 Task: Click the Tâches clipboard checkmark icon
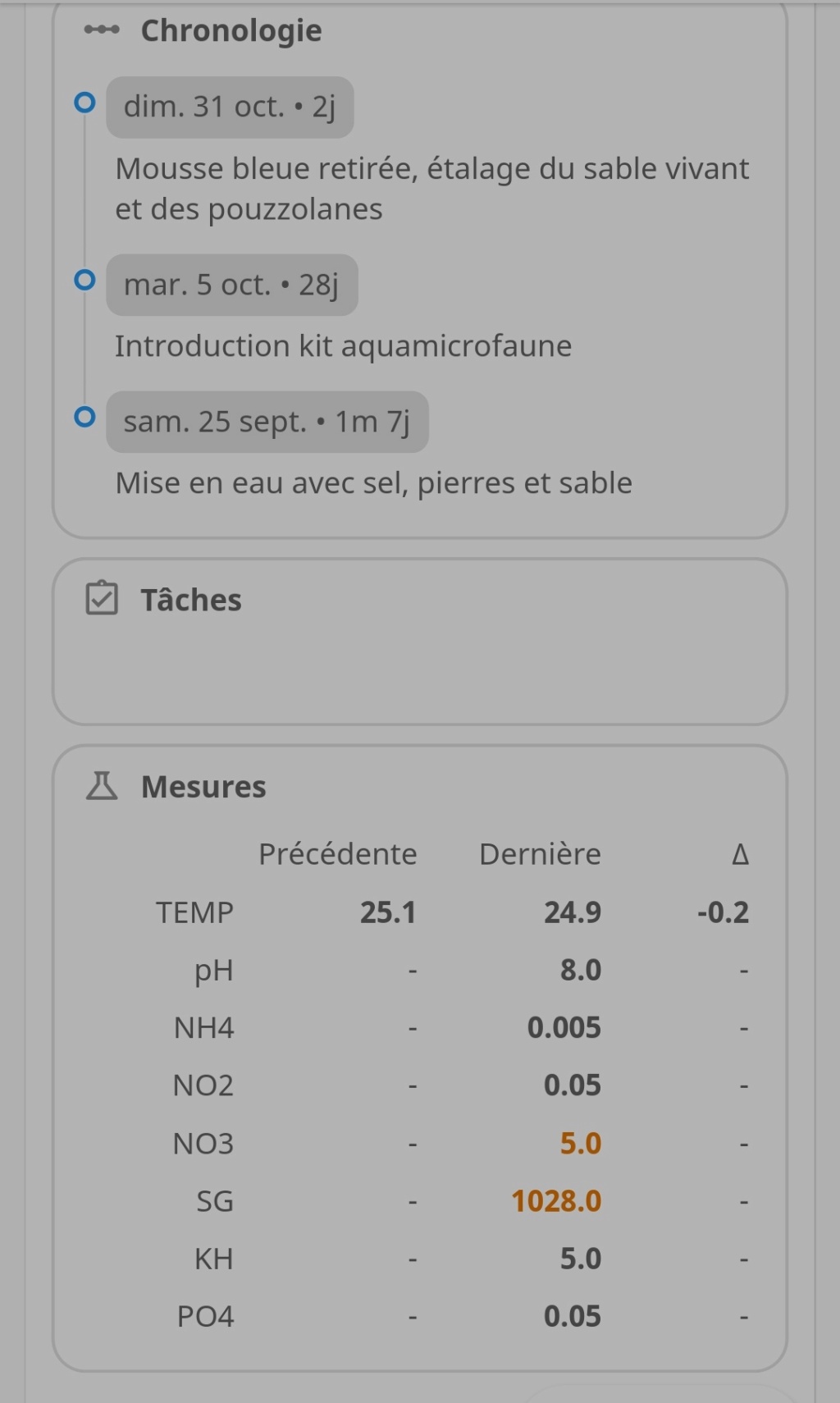pyautogui.click(x=102, y=599)
